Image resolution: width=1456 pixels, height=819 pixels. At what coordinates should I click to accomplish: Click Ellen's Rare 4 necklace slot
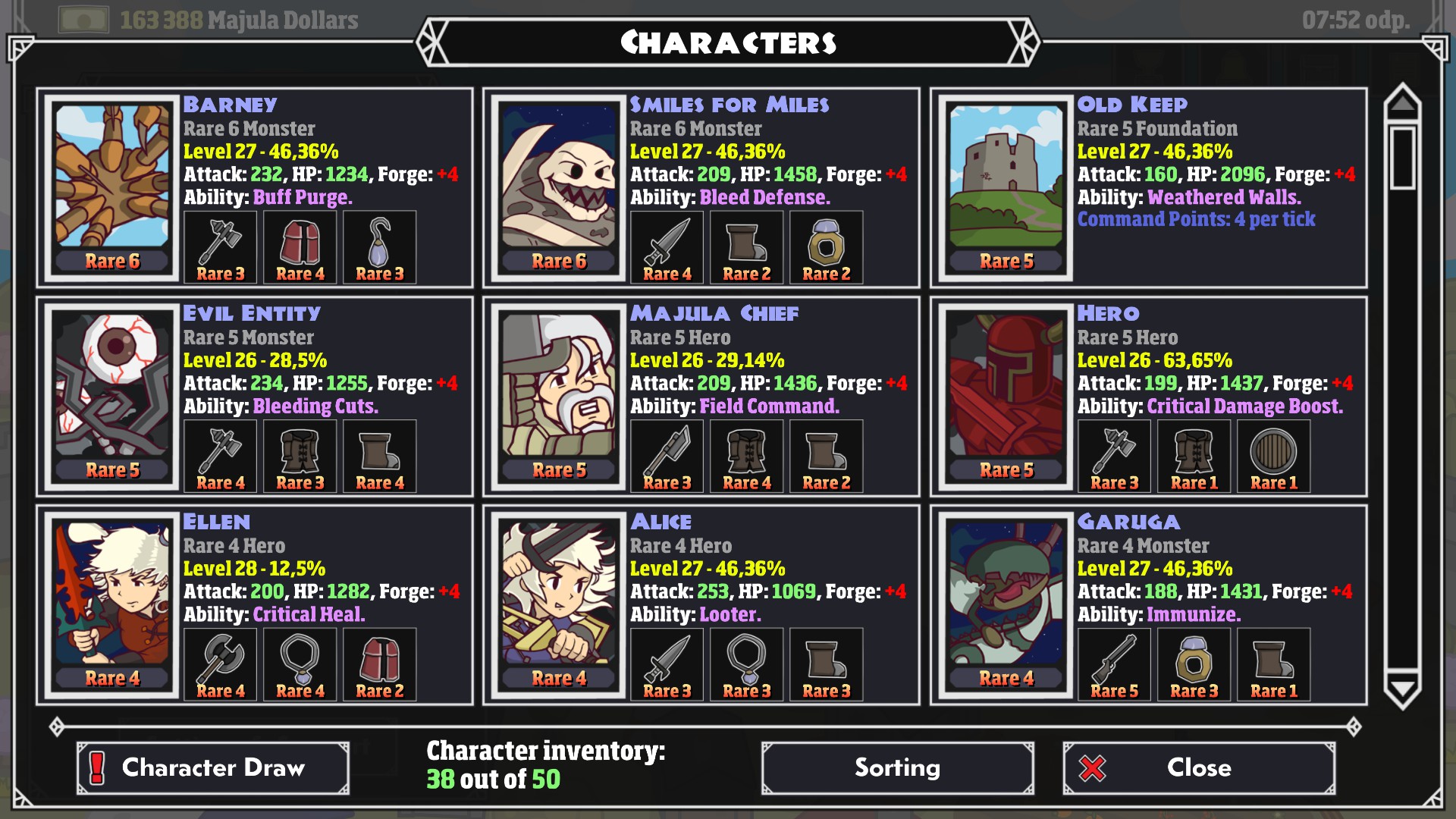(x=300, y=664)
